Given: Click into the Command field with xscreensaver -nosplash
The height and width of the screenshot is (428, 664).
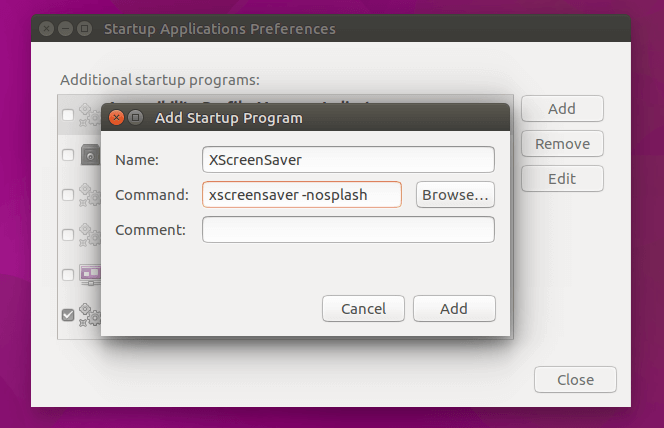Looking at the screenshot, I should pyautogui.click(x=302, y=194).
